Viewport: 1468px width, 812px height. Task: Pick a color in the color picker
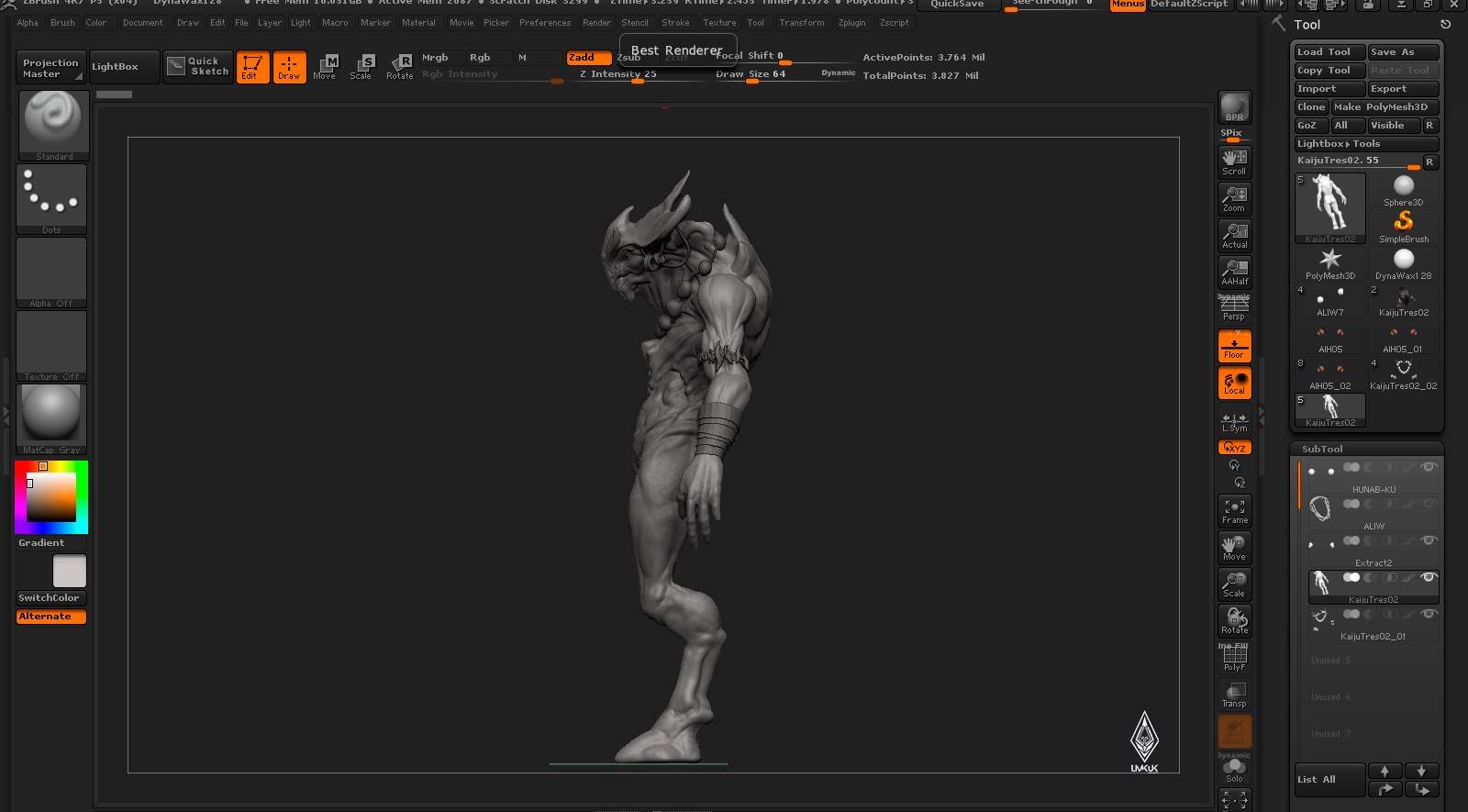click(x=51, y=497)
